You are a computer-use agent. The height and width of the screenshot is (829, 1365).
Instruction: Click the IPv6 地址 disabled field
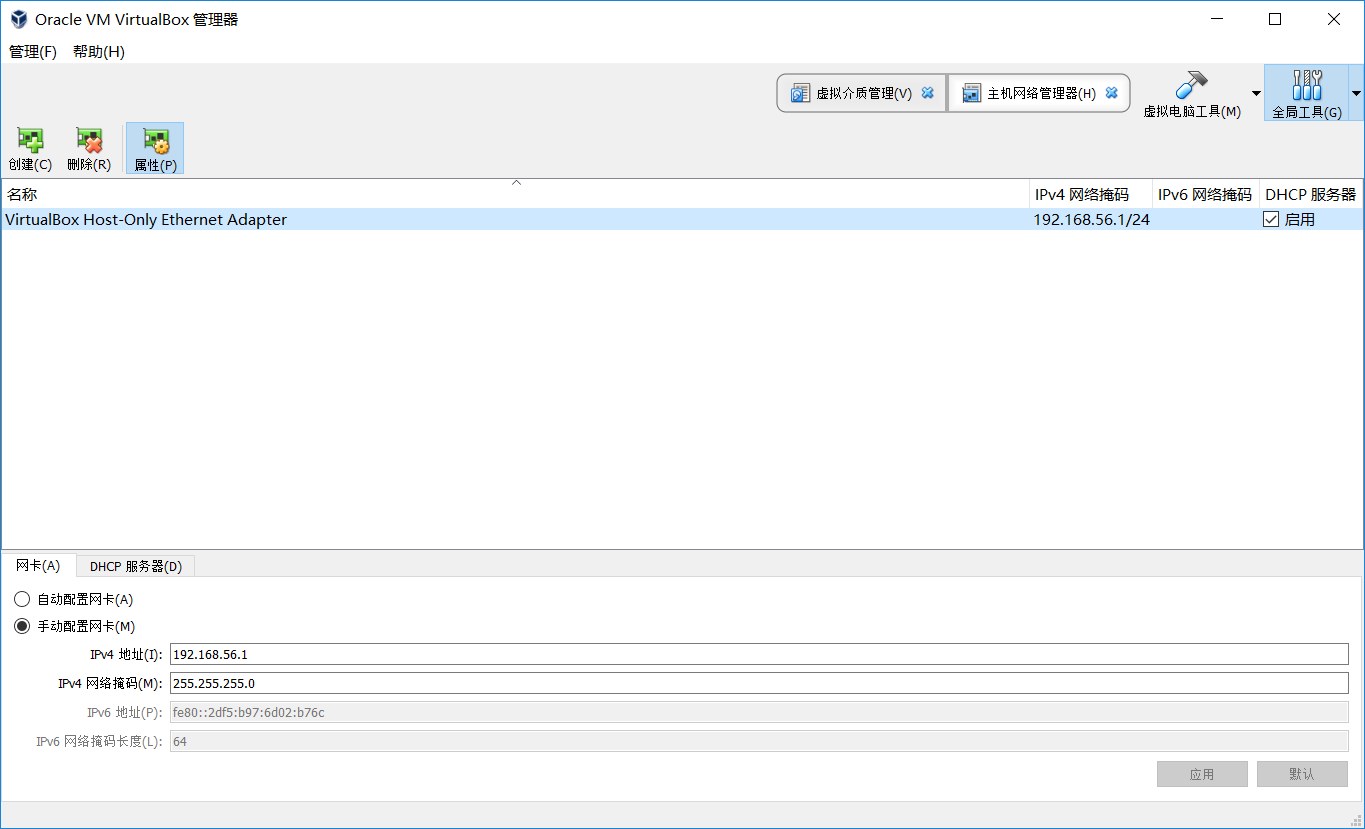coord(759,712)
